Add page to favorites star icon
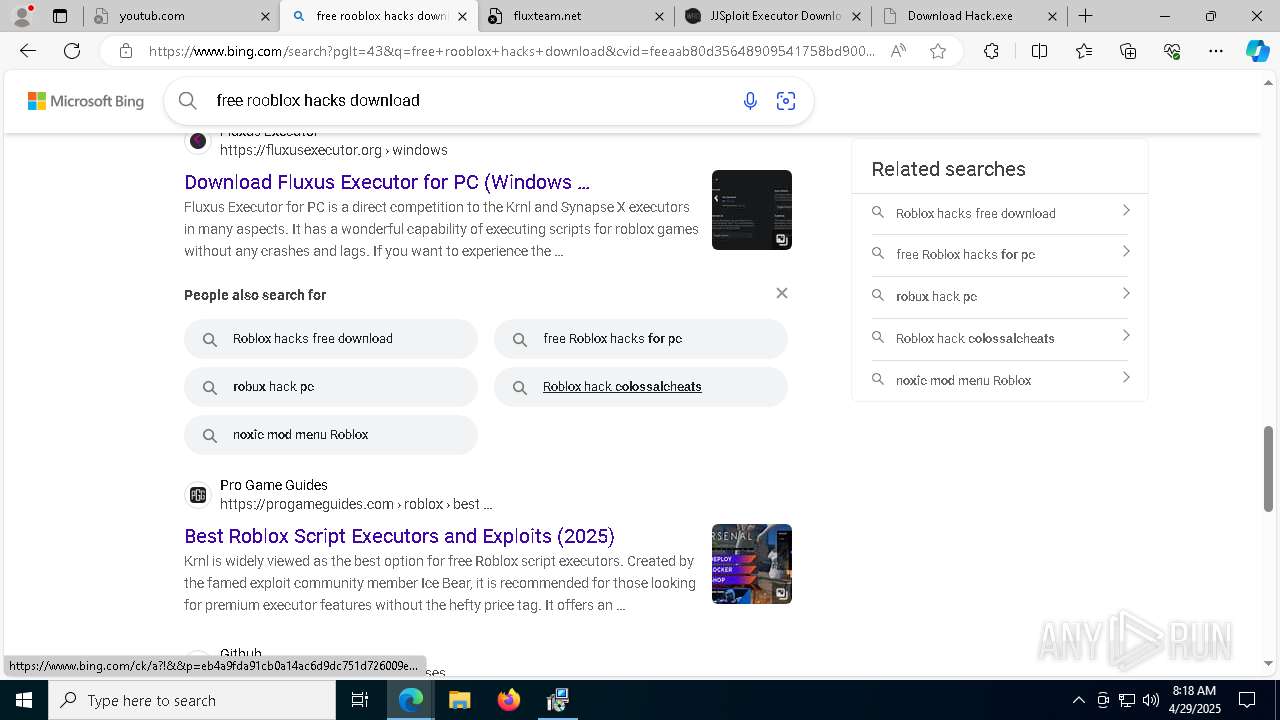 click(938, 51)
